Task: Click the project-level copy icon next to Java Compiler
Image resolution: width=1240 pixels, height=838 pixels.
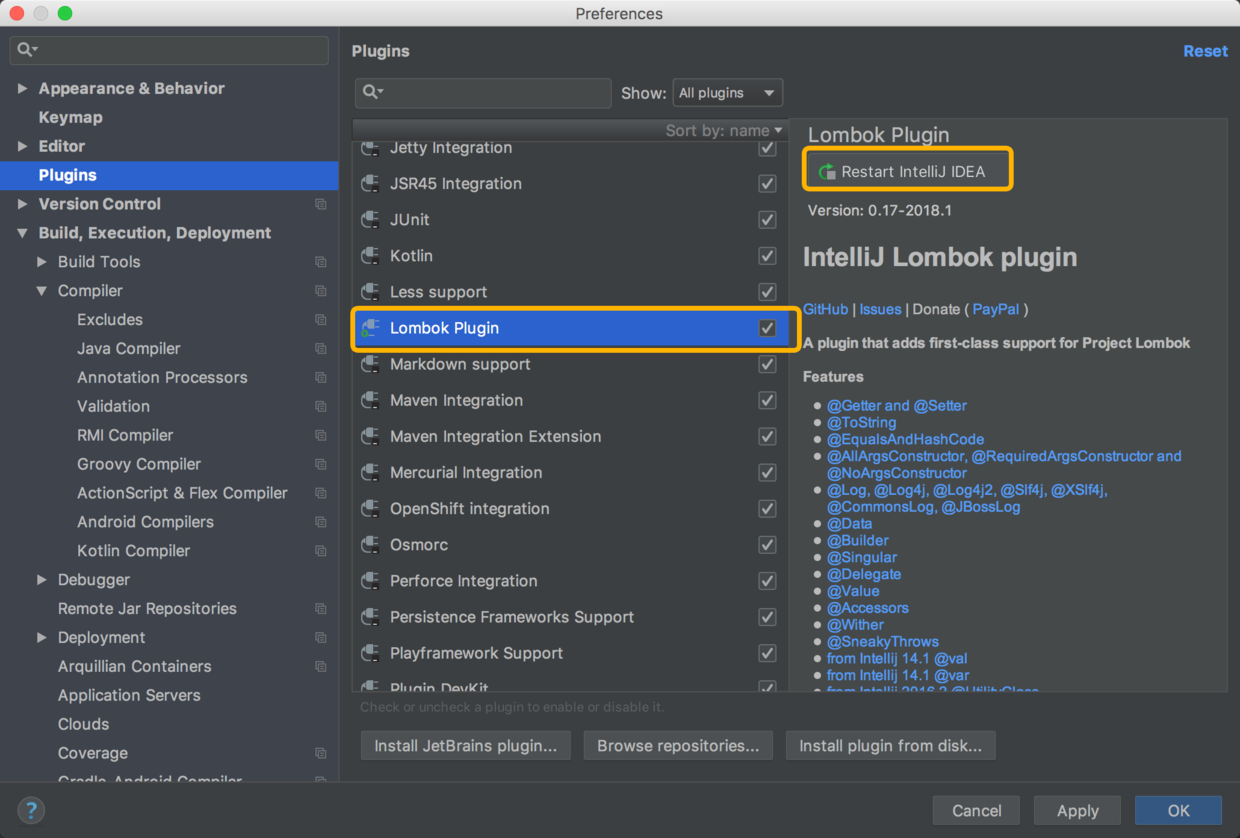Action: tap(320, 349)
